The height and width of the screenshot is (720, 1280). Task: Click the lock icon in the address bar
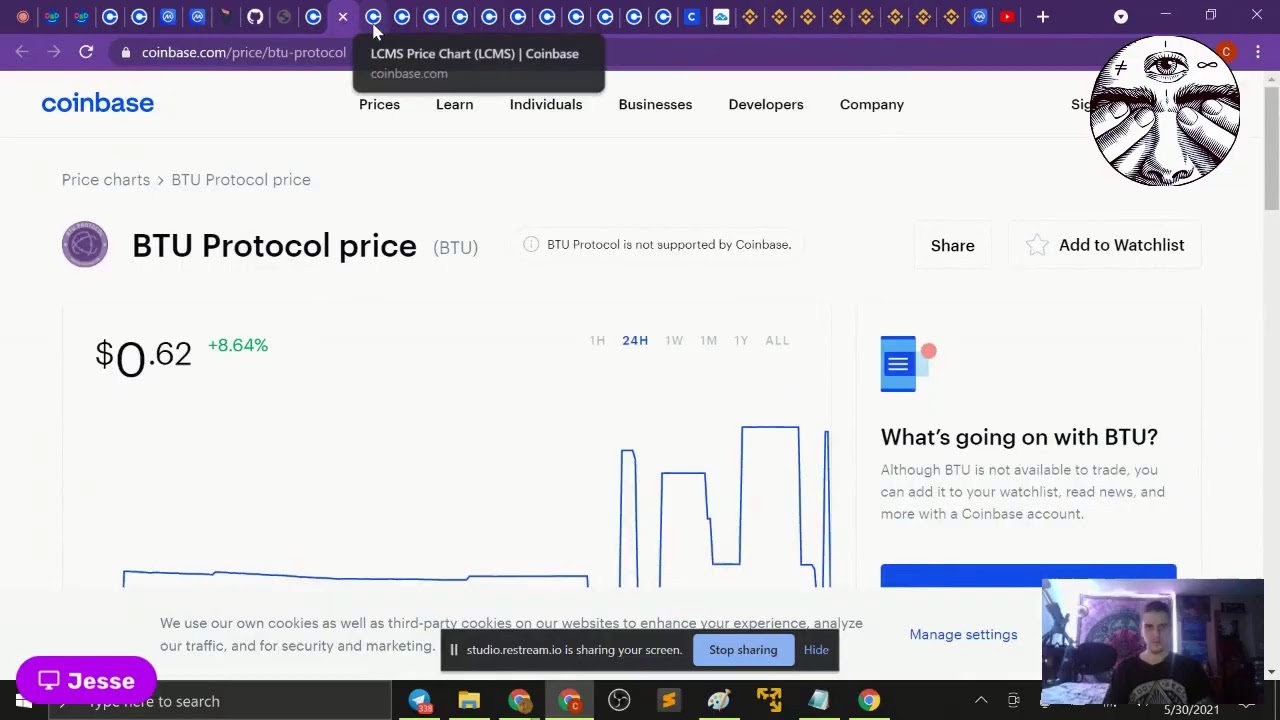point(125,52)
